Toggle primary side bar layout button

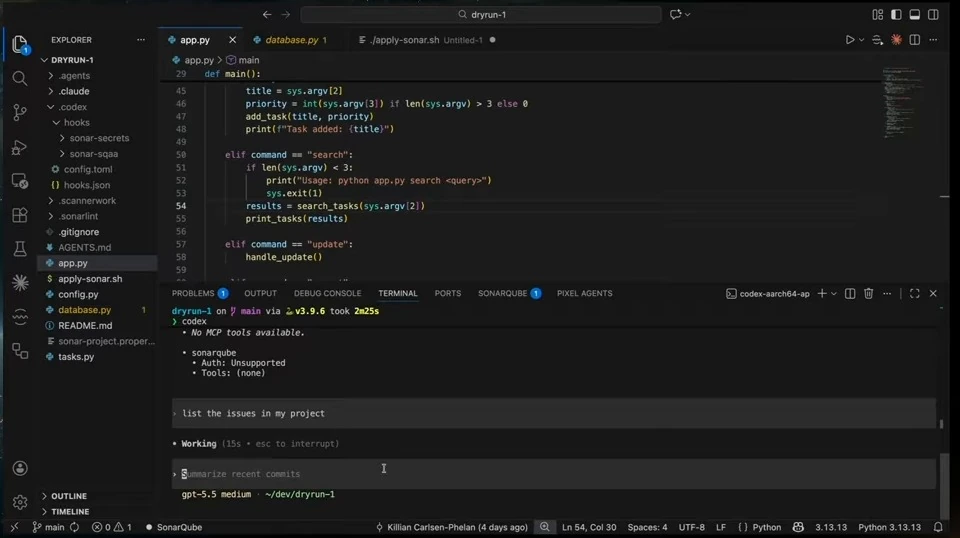point(896,14)
